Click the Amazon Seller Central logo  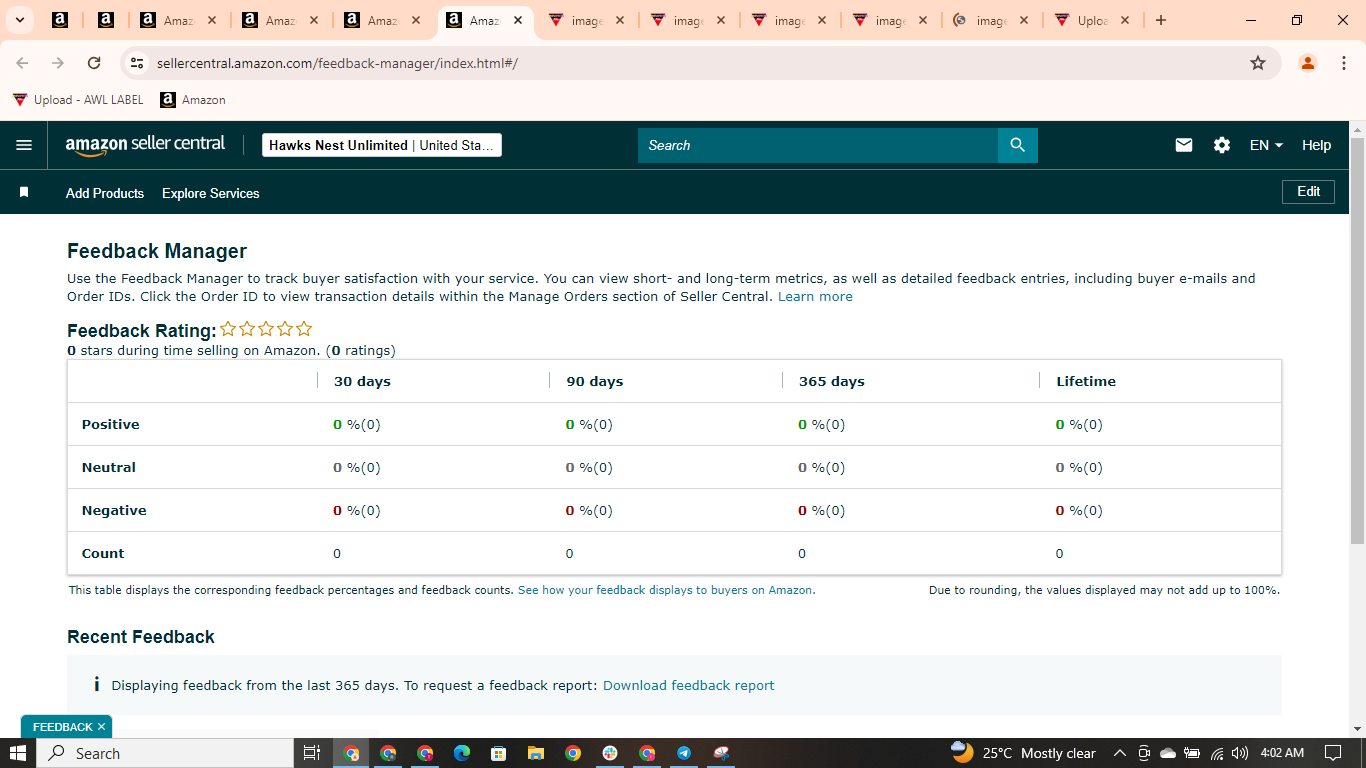point(145,145)
